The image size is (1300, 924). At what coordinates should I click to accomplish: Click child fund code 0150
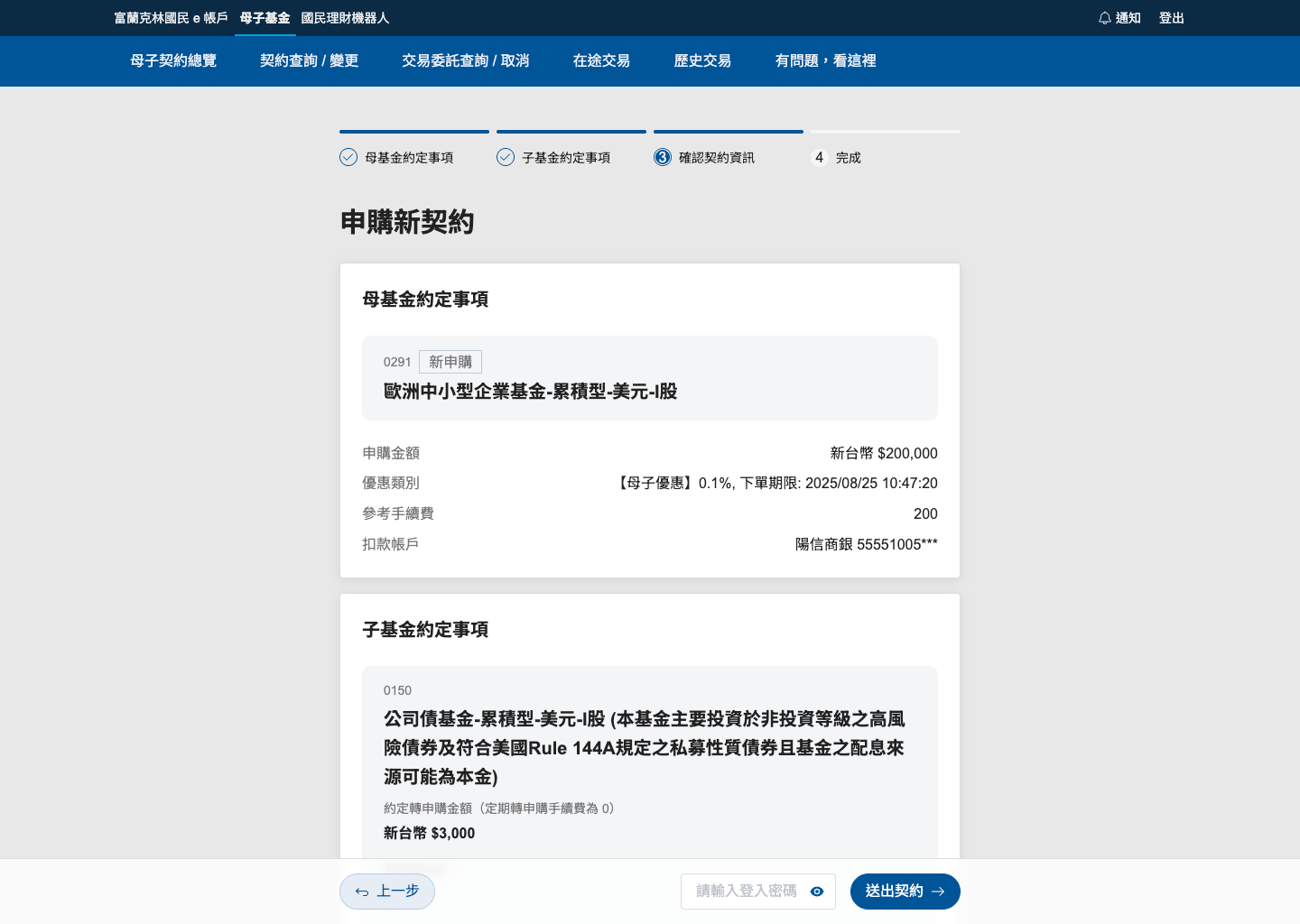397,690
